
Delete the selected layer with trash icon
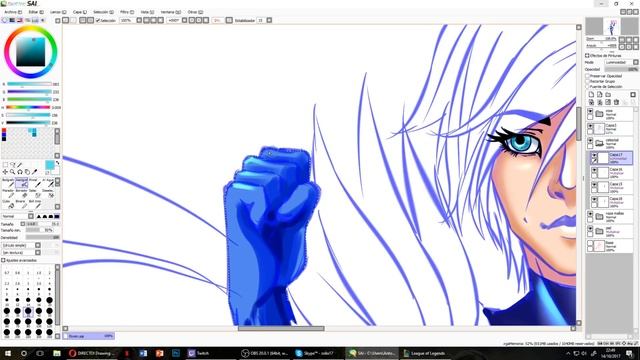616,102
